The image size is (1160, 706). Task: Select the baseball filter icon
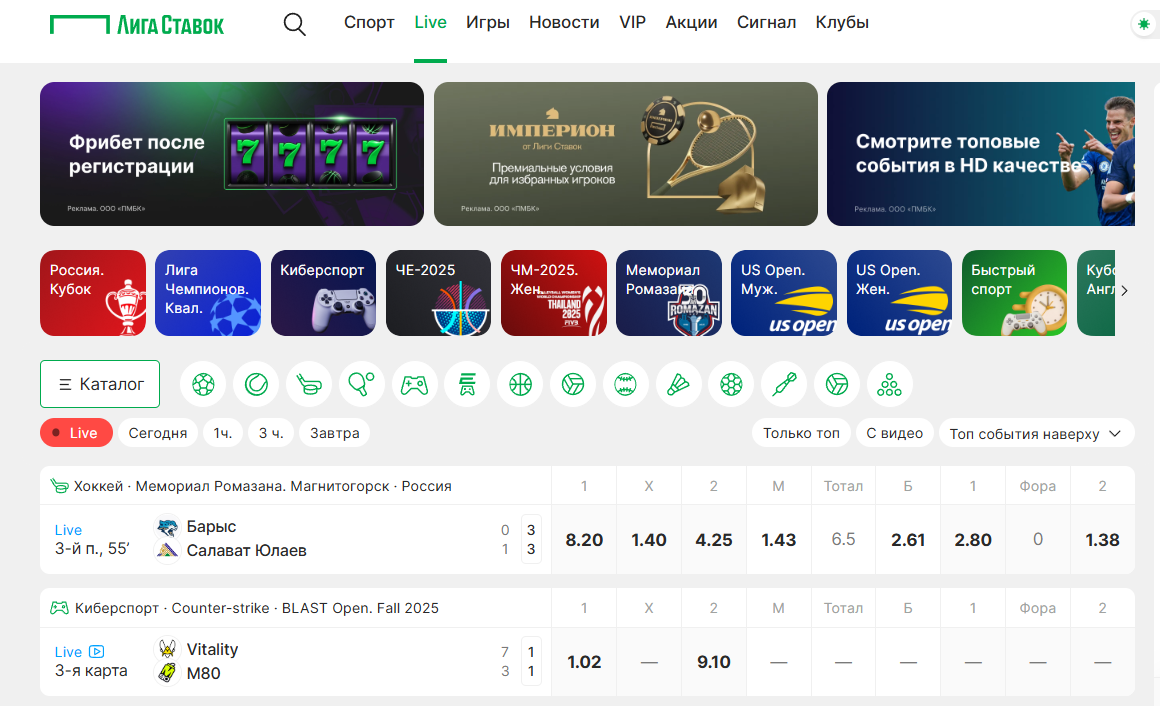tap(626, 384)
